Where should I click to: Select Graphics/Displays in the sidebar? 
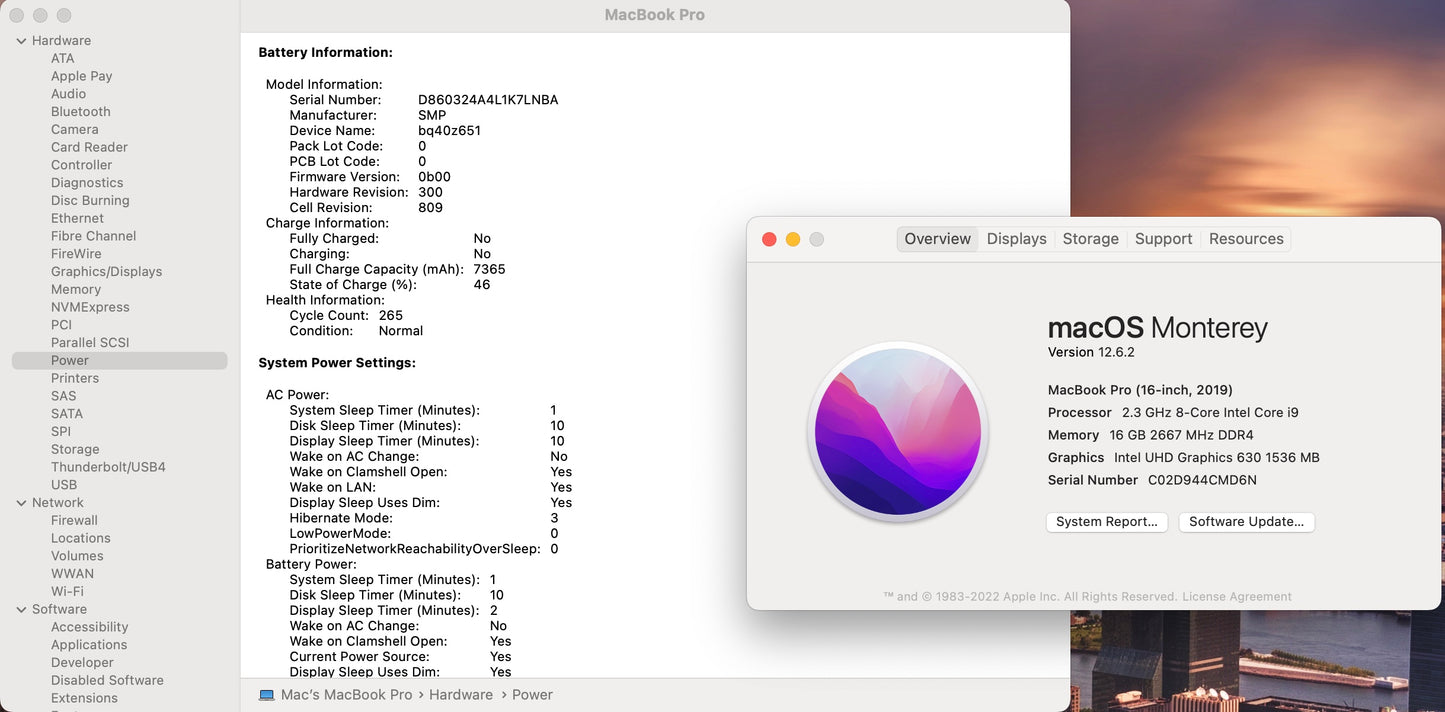(106, 271)
